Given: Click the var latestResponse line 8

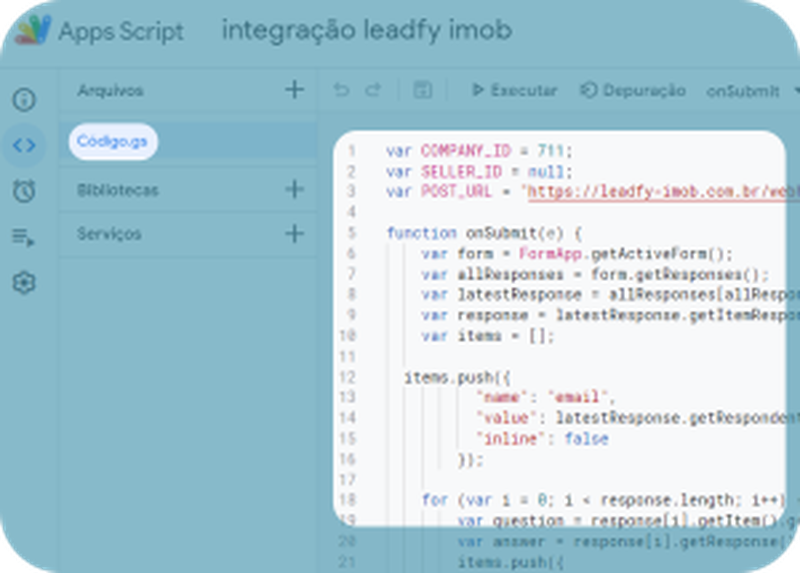Looking at the screenshot, I should click(610, 295).
